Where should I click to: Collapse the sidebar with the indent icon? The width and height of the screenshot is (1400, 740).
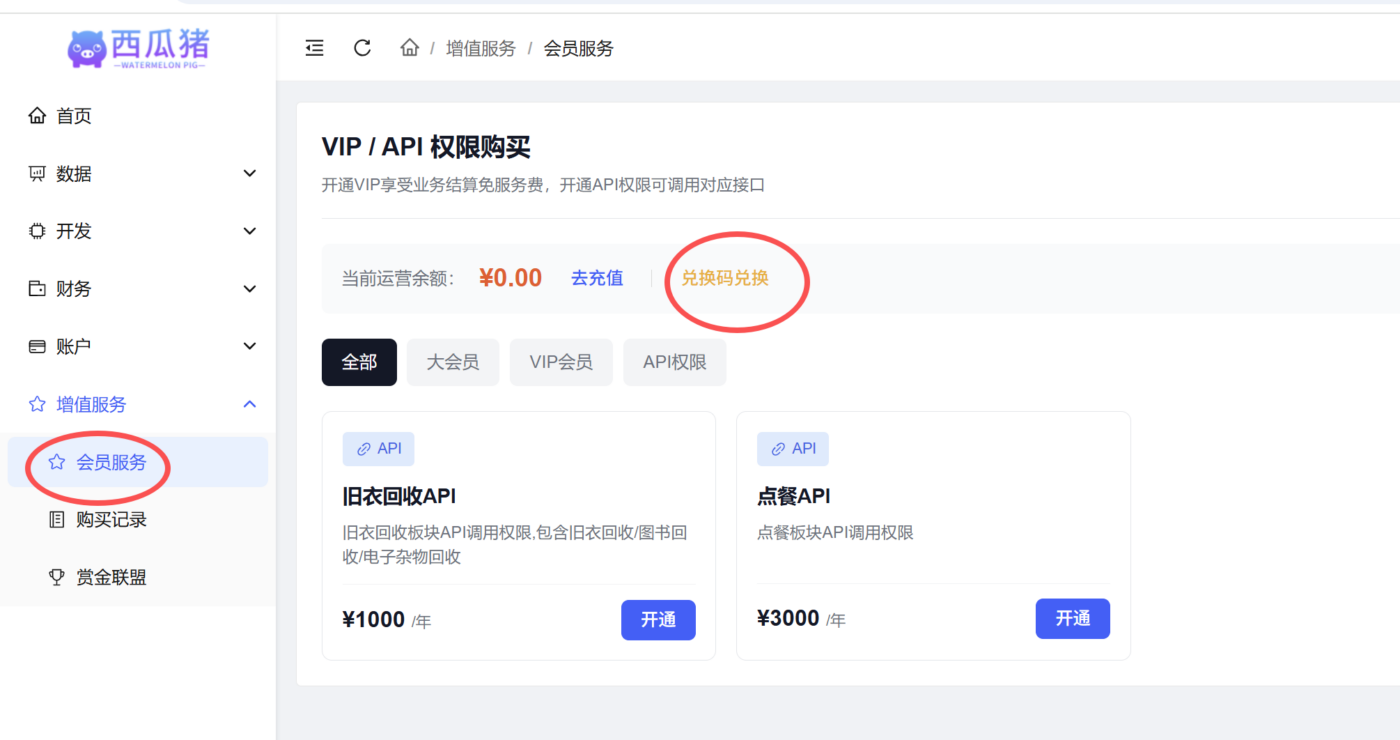tap(314, 47)
